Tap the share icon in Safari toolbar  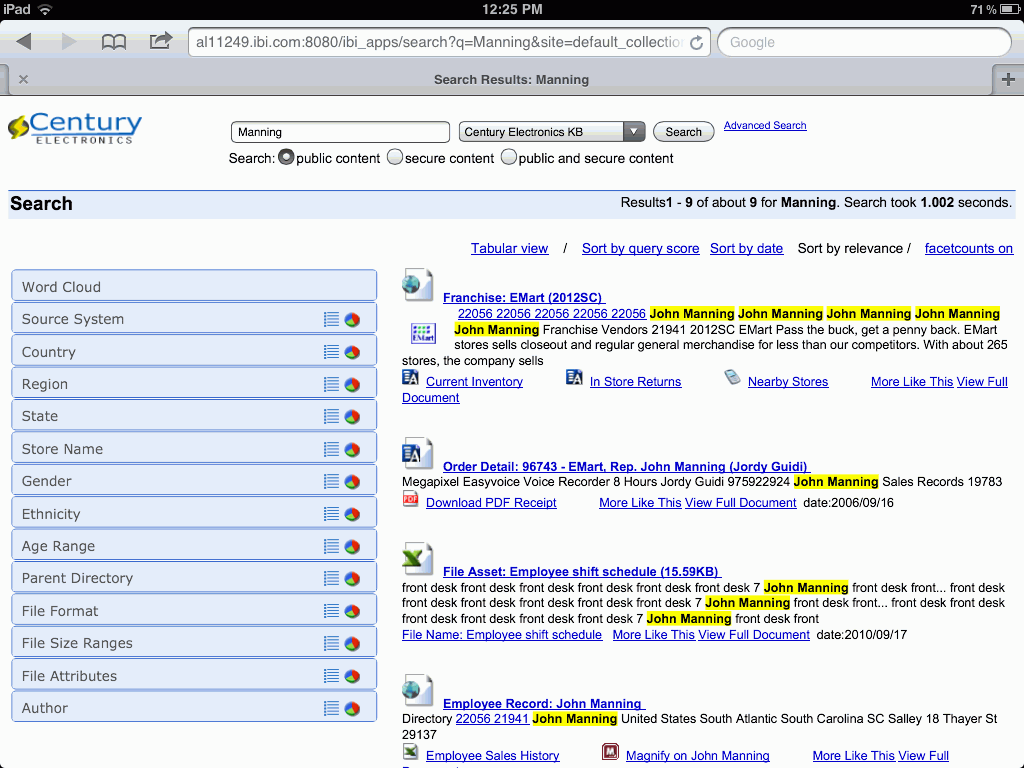tap(161, 41)
